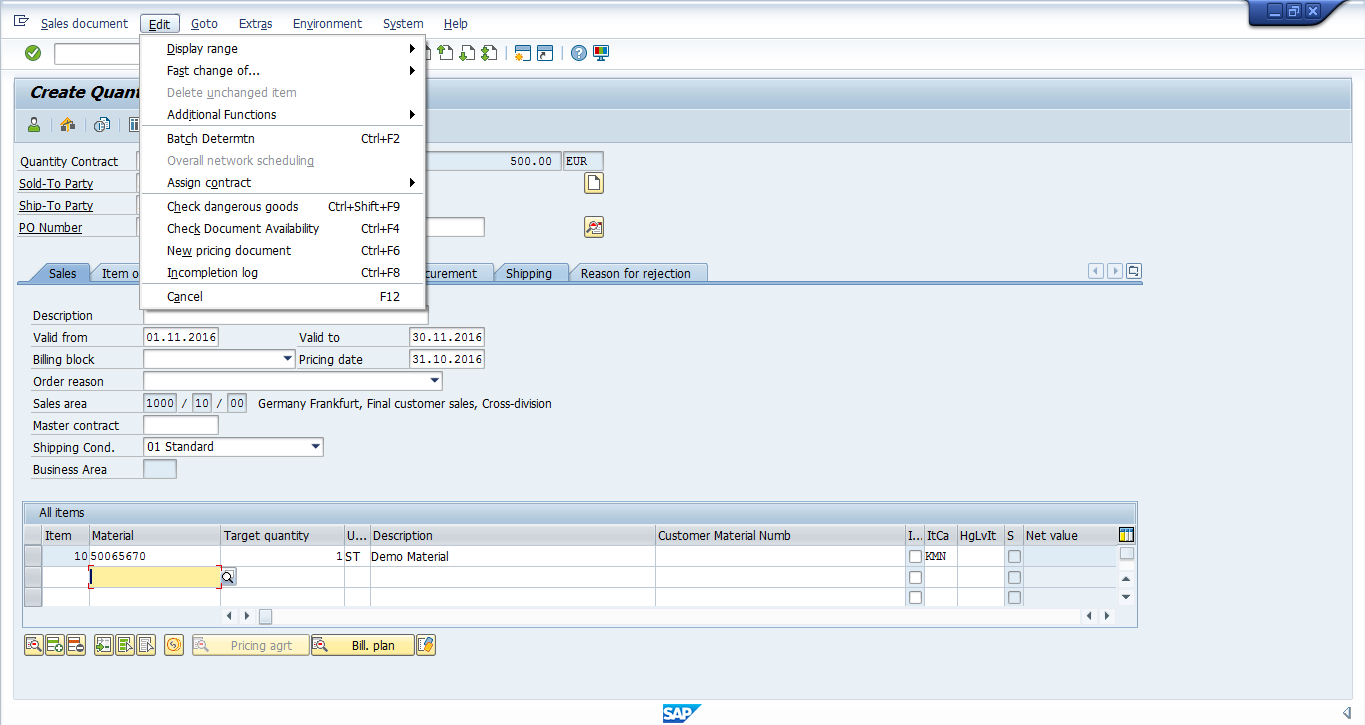Open the SAP window menu icon

tap(21, 21)
